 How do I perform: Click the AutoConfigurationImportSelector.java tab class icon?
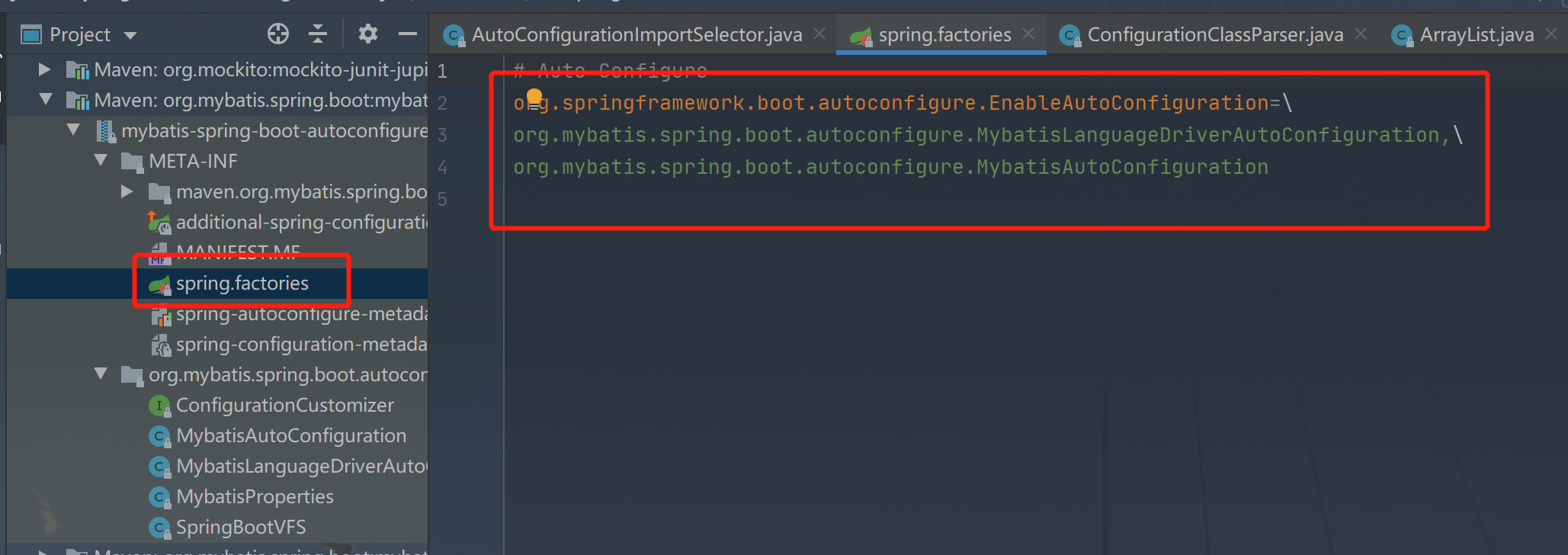point(454,35)
